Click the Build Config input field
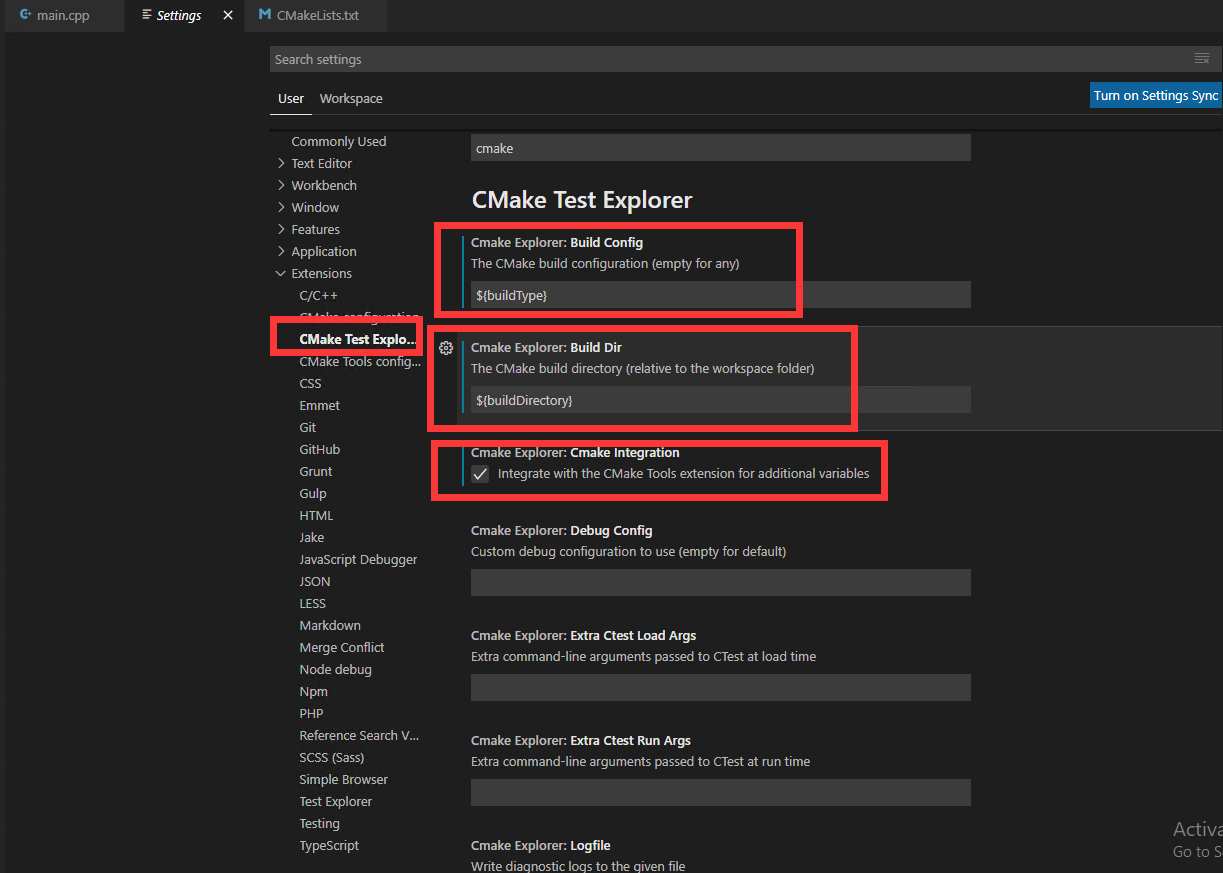Screen dimensions: 1223x873 pyautogui.click(x=720, y=295)
